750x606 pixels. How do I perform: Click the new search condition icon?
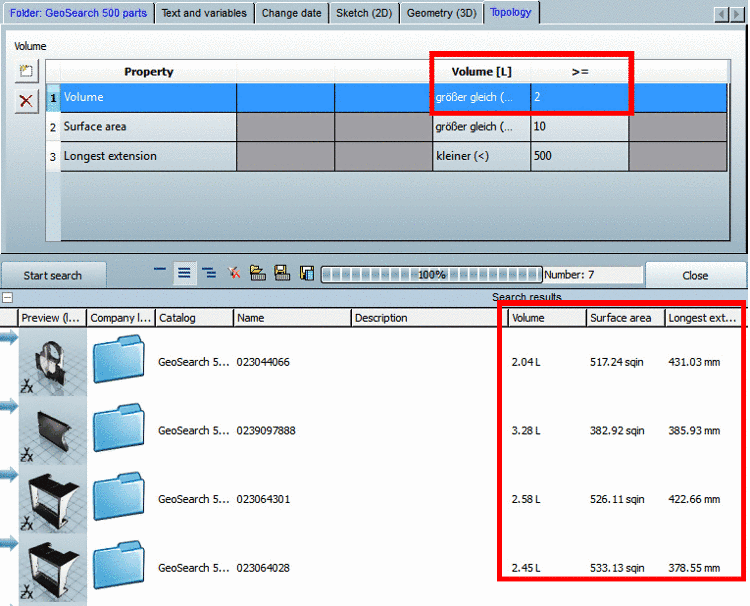click(x=26, y=72)
